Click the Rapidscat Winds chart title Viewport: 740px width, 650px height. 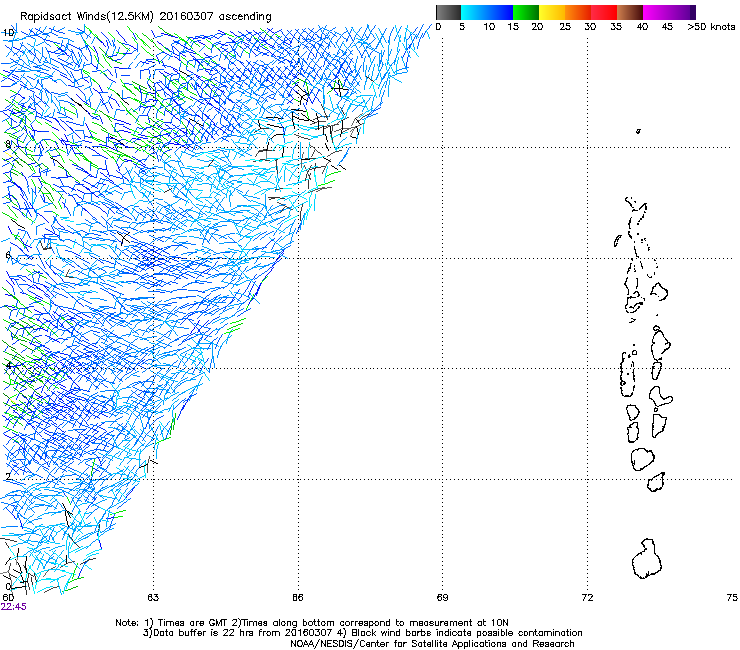pos(146,17)
